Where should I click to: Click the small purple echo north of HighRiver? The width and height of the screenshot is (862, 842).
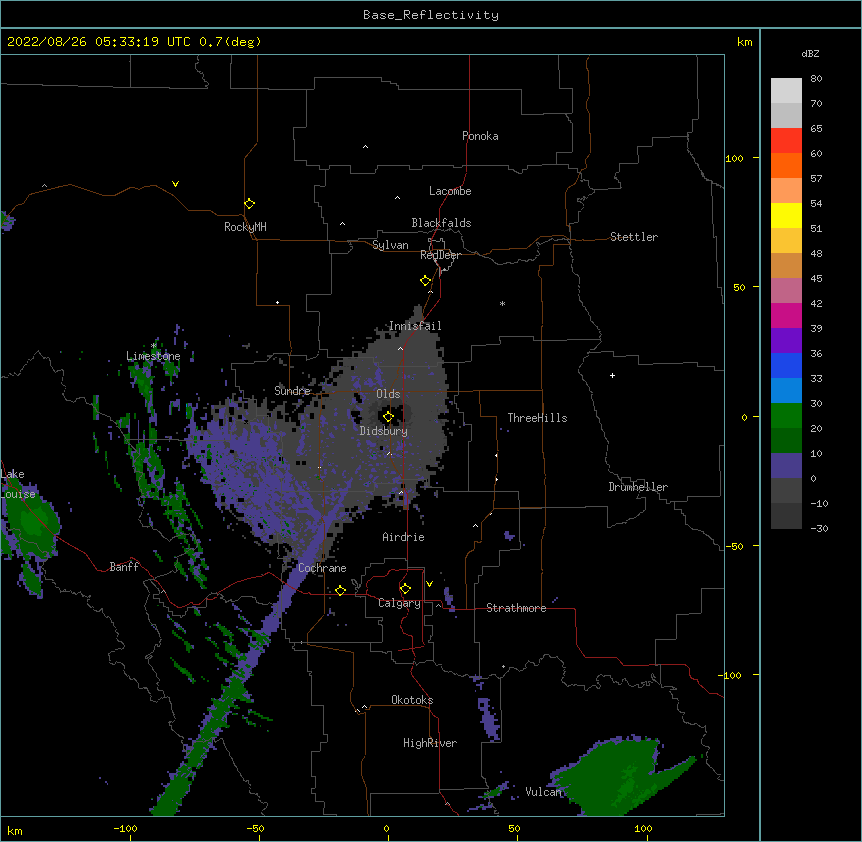click(x=488, y=719)
